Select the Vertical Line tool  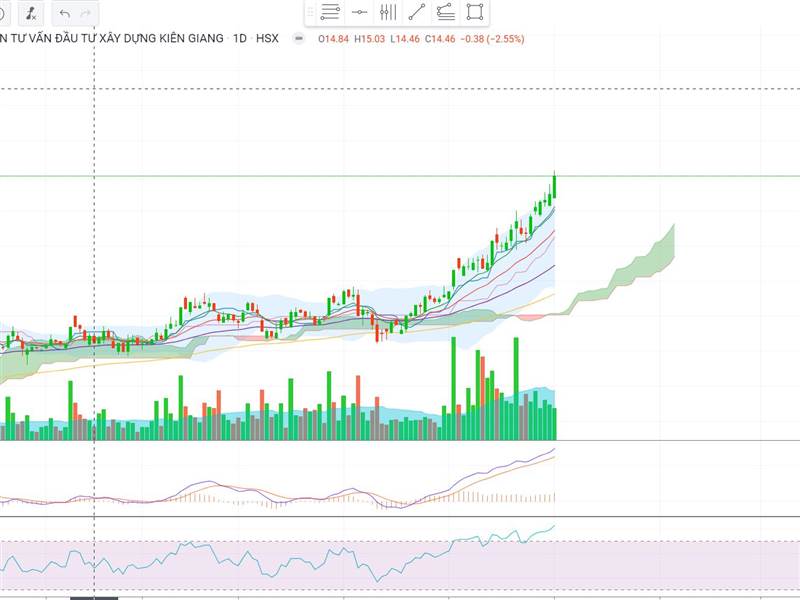click(390, 12)
